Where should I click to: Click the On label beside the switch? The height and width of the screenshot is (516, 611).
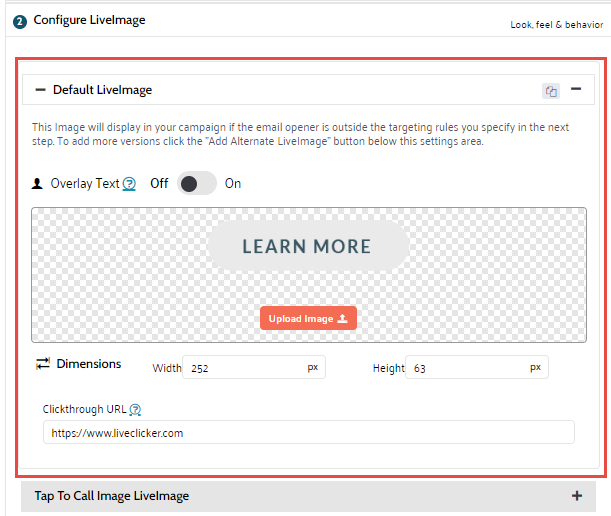(x=233, y=184)
